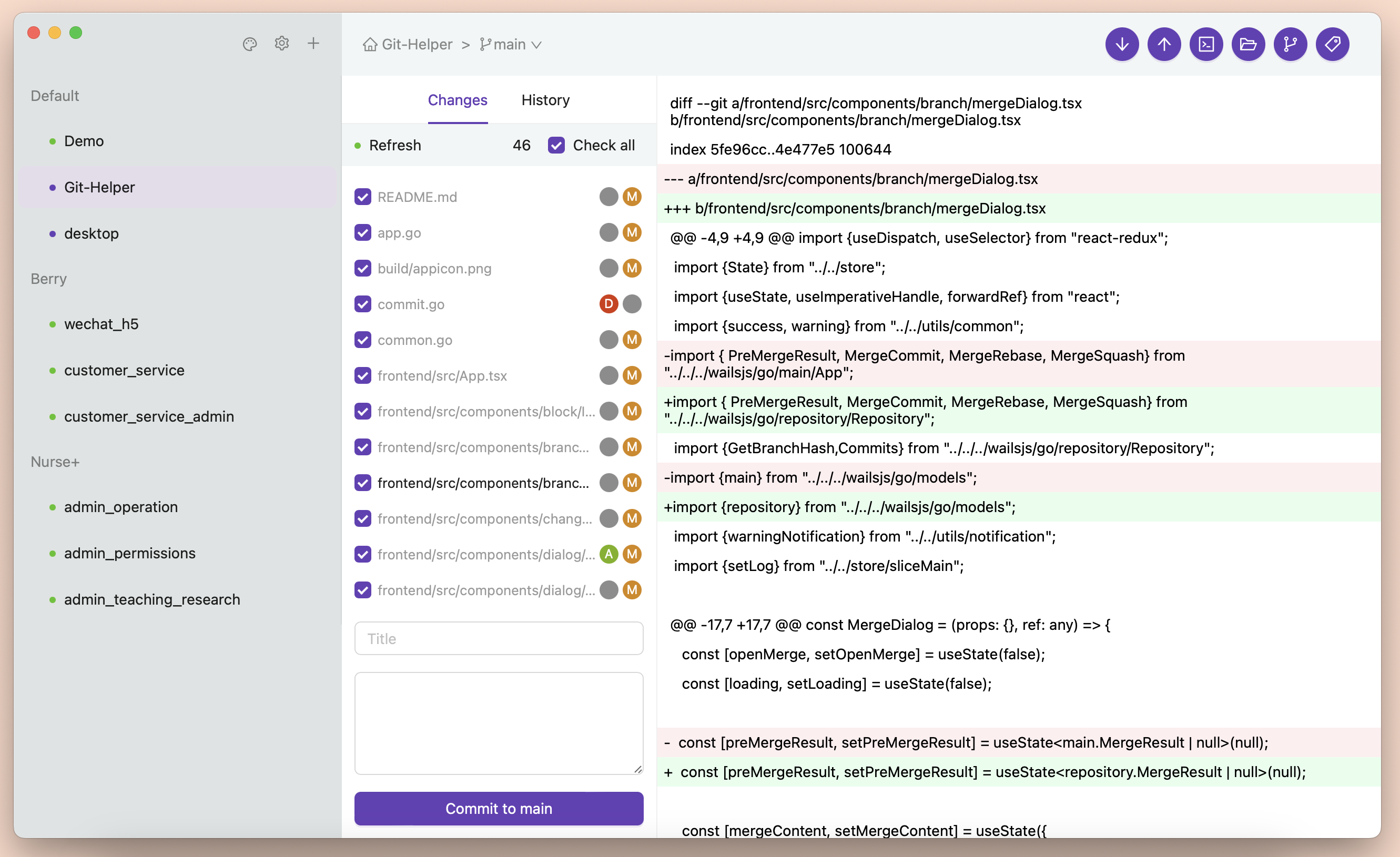Screen dimensions: 1400x857
Task: Click the push (up arrow) button
Action: (x=1164, y=44)
